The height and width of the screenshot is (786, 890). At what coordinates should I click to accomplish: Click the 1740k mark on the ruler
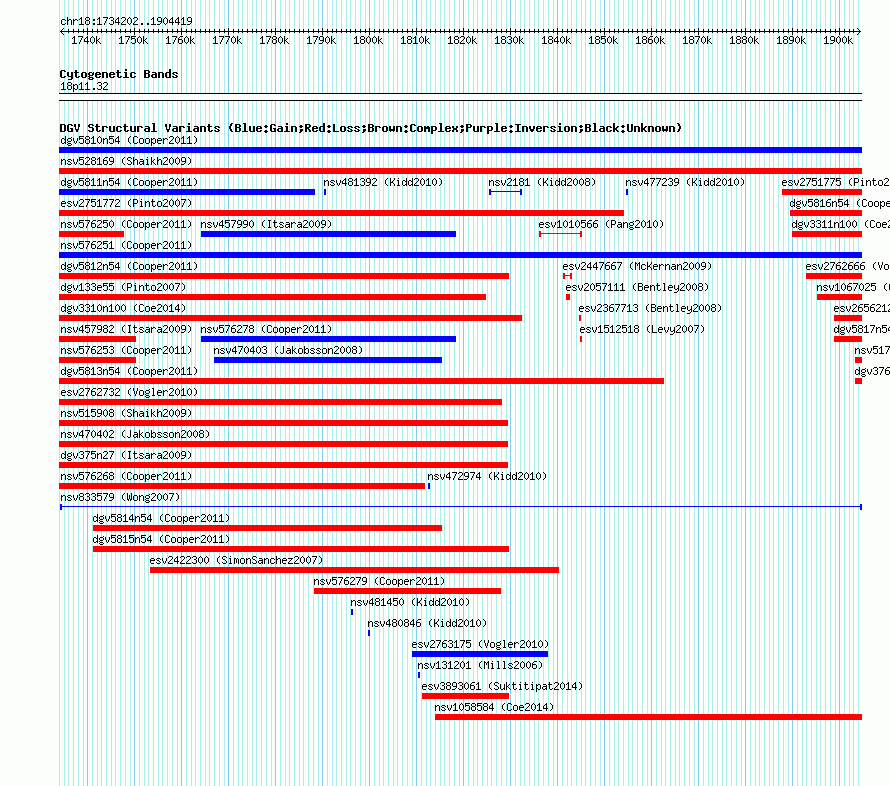point(86,40)
